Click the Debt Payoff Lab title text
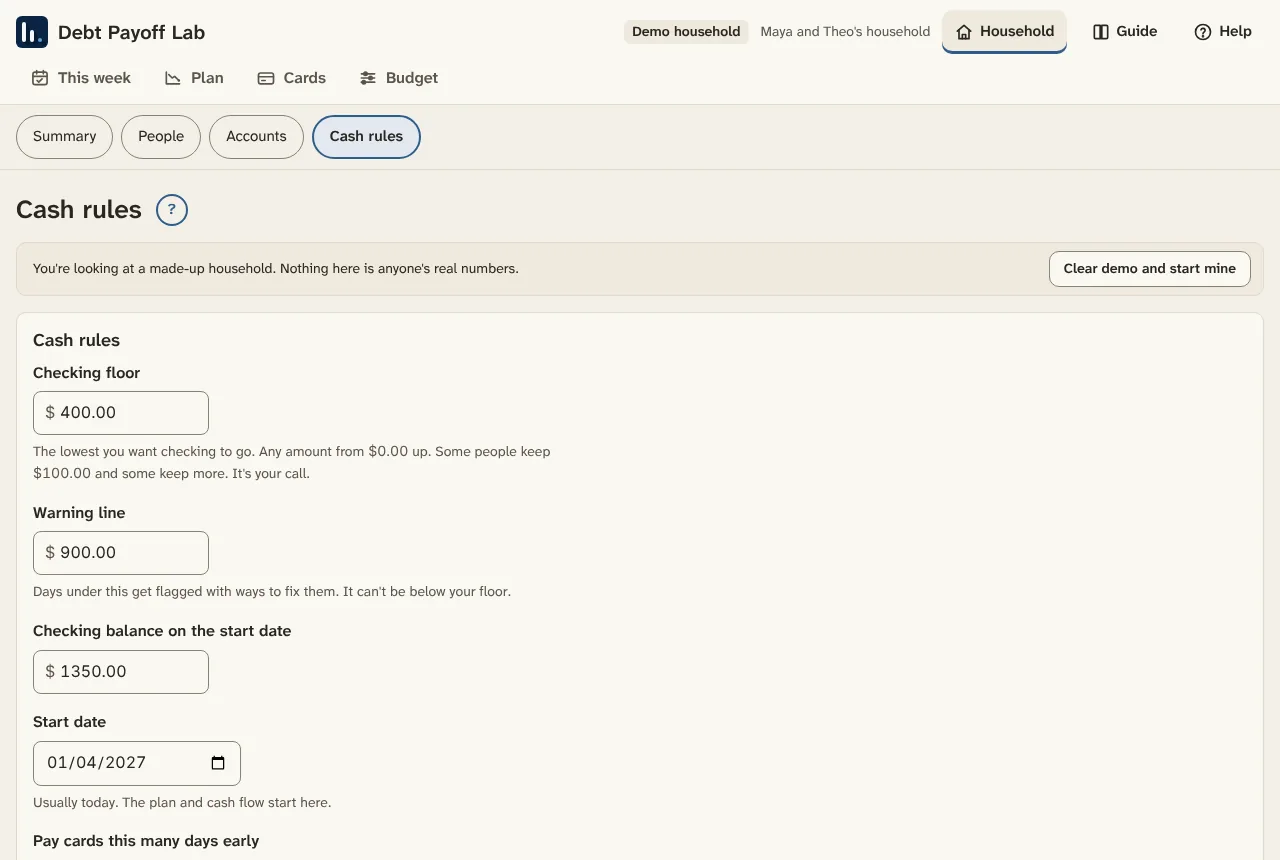Screen dimensions: 1280x860 (131, 32)
